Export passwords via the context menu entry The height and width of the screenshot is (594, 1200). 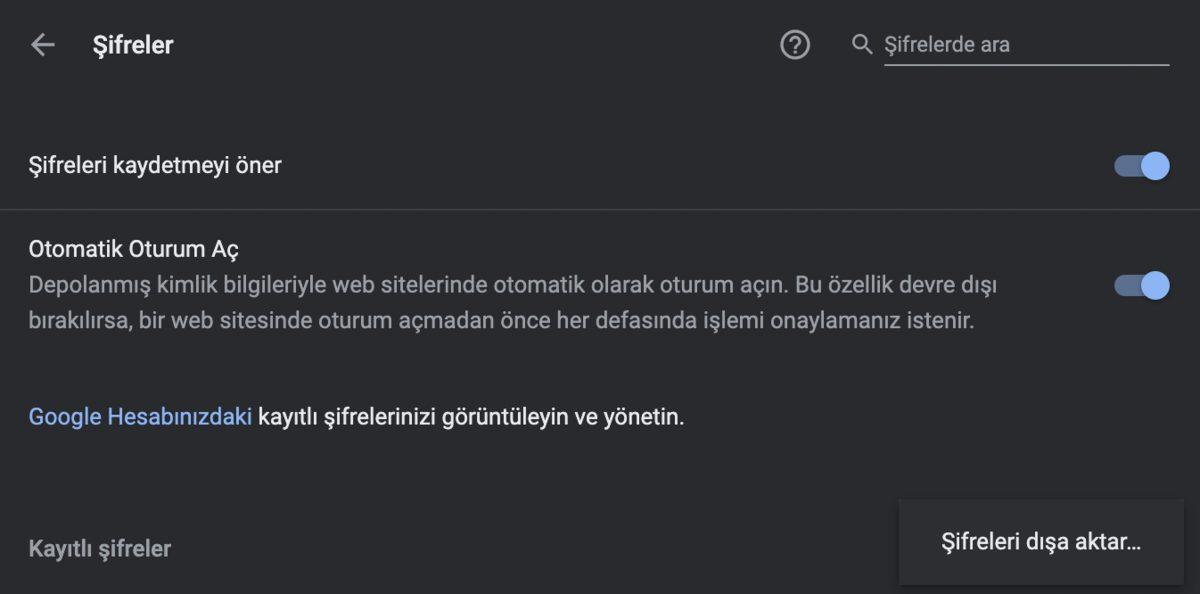pyautogui.click(x=1042, y=540)
